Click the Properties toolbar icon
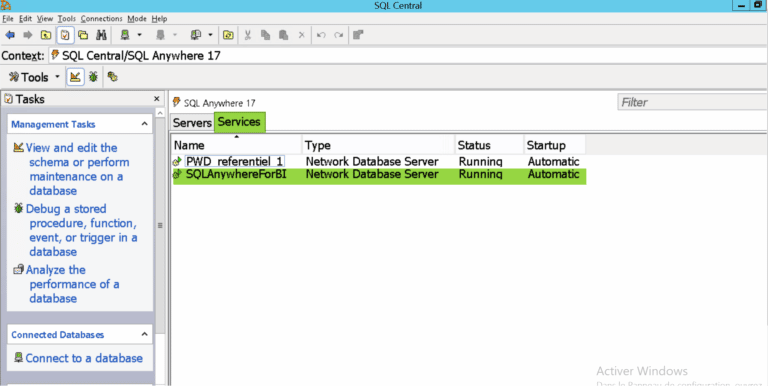 click(358, 35)
